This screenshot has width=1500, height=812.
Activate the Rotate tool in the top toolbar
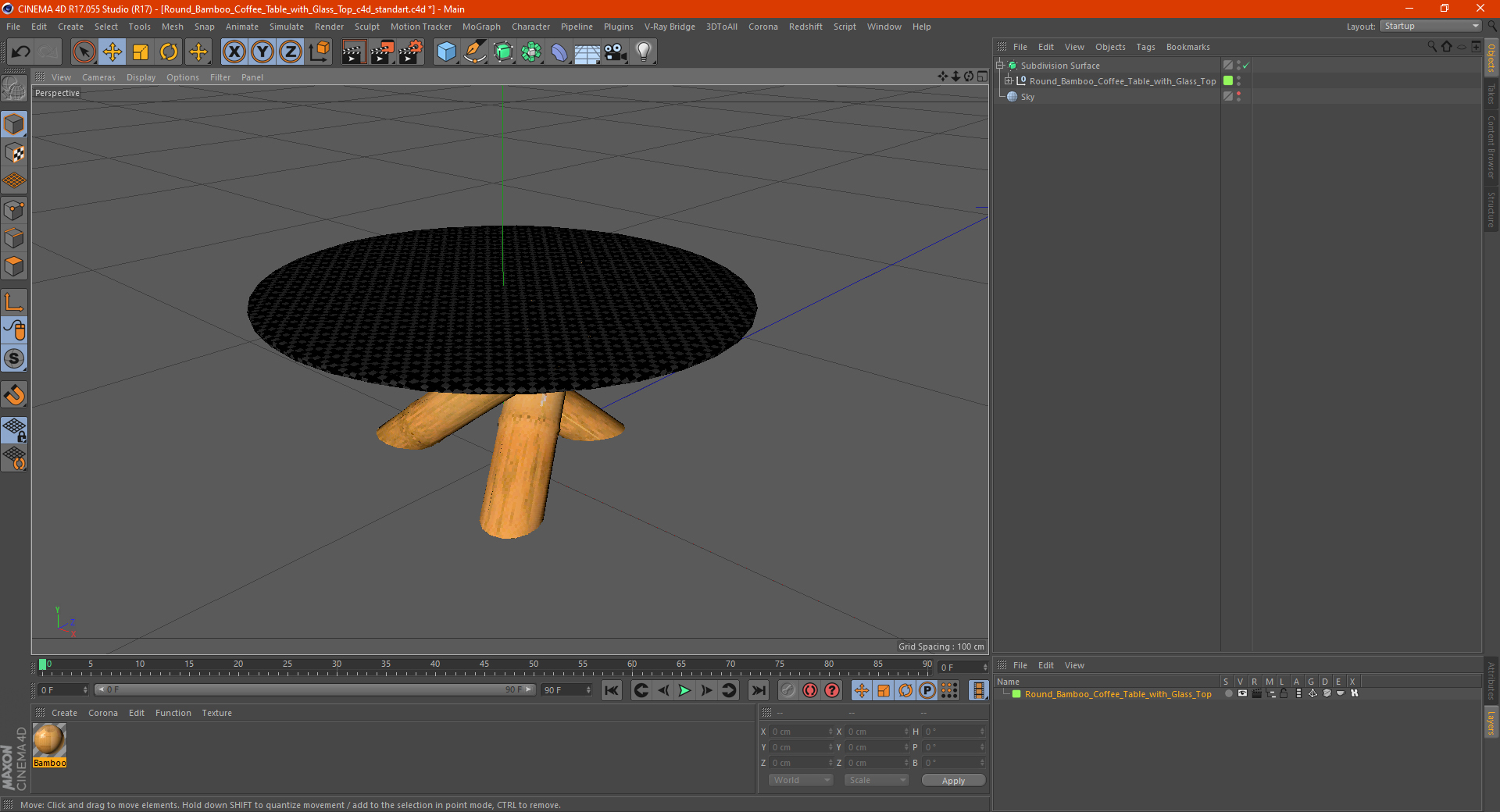click(x=169, y=52)
